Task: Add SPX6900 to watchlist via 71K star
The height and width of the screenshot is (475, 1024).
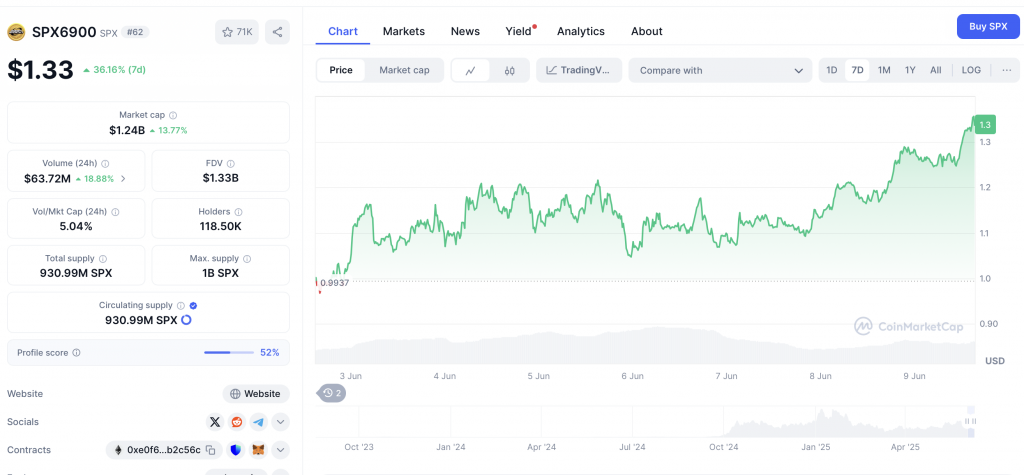Action: (x=237, y=32)
